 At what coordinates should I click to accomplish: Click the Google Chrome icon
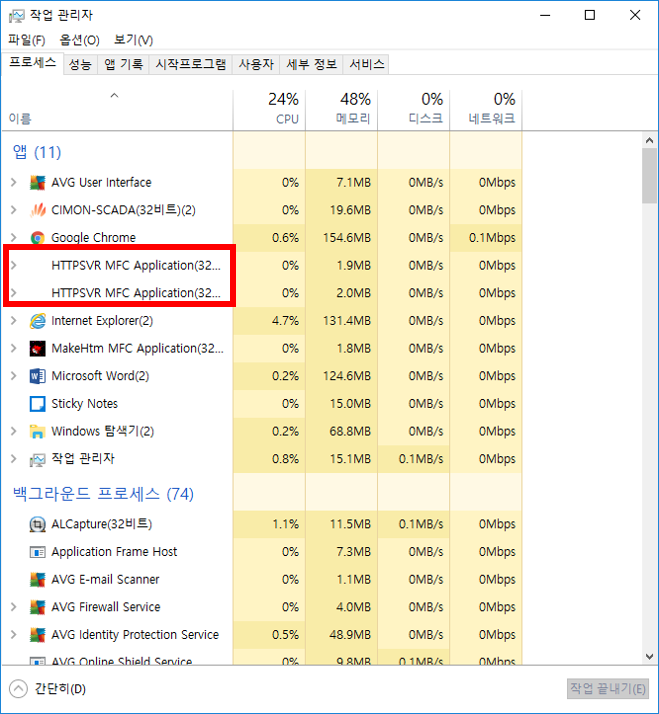click(x=37, y=238)
